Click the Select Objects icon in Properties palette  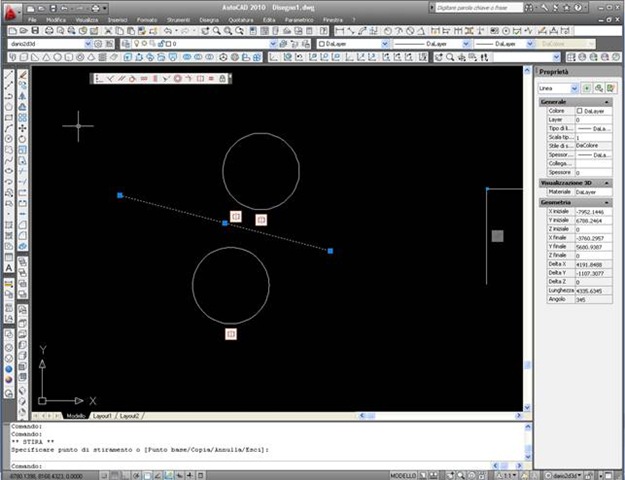(x=598, y=88)
